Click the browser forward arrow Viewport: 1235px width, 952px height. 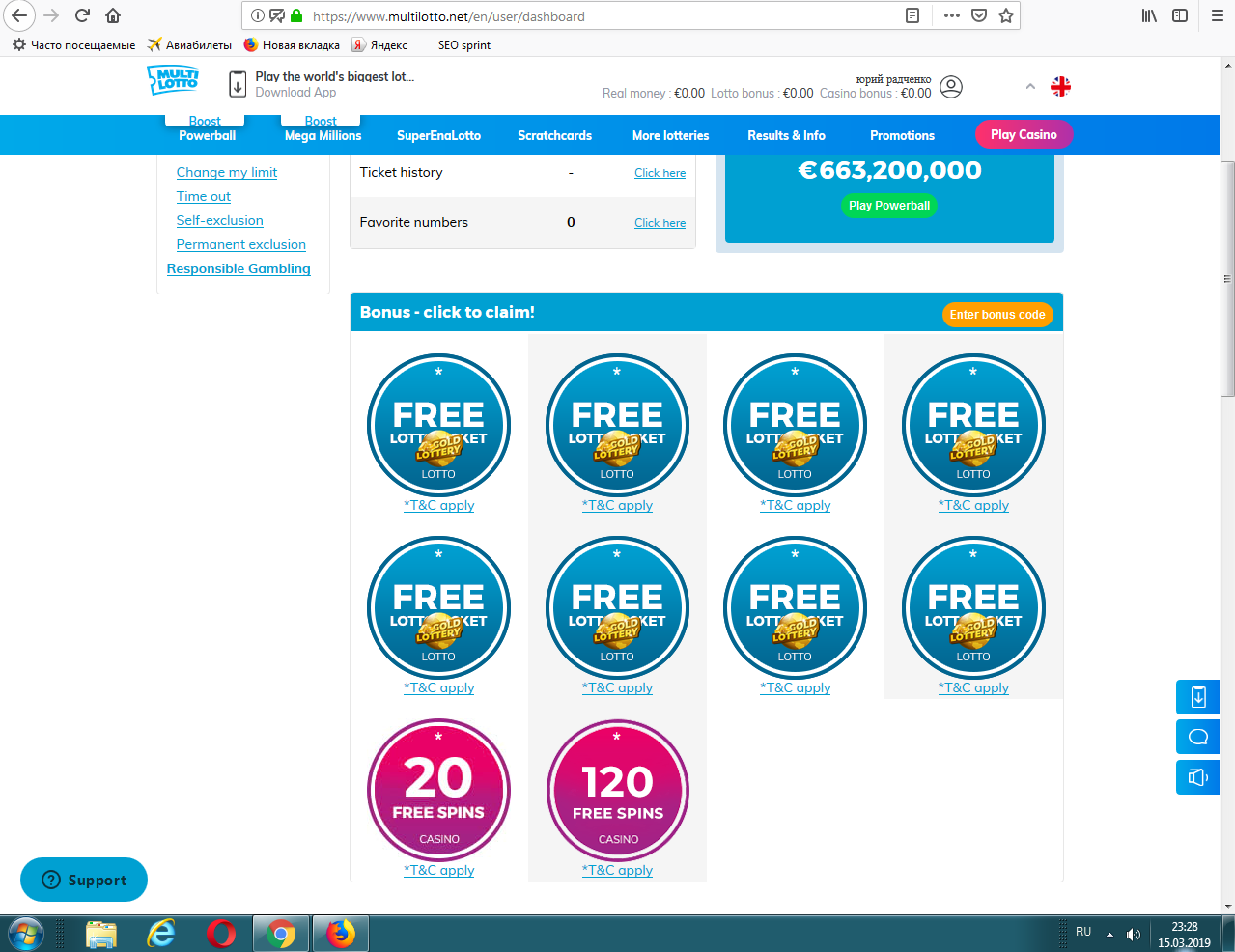[51, 15]
